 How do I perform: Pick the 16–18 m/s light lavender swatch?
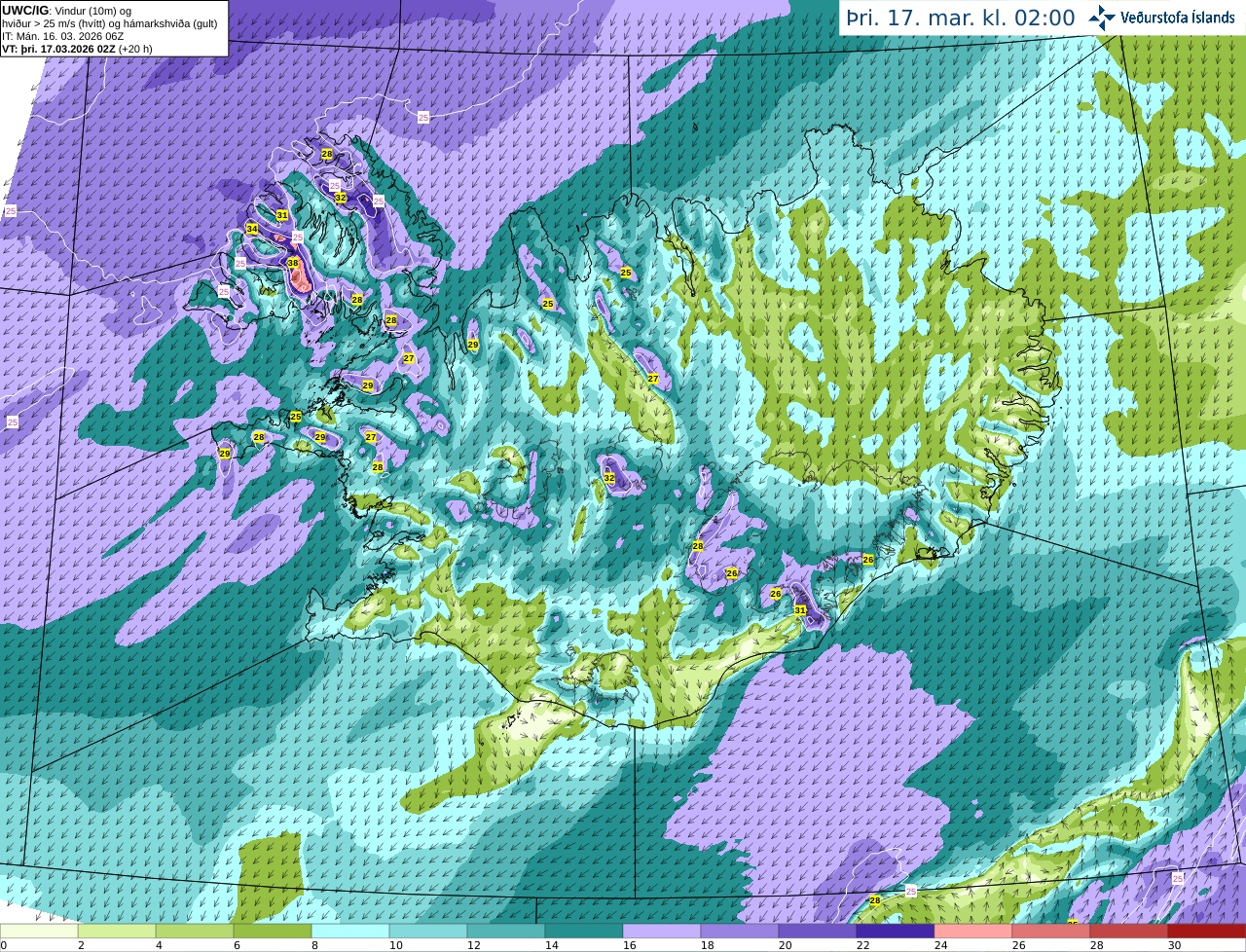click(662, 932)
